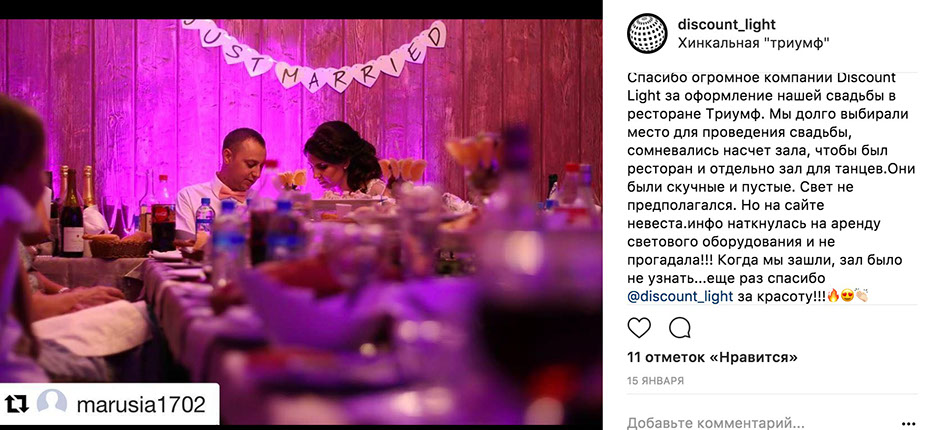Click the heart-eyes emoji in the caption
This screenshot has width=931, height=430.
click(x=847, y=296)
